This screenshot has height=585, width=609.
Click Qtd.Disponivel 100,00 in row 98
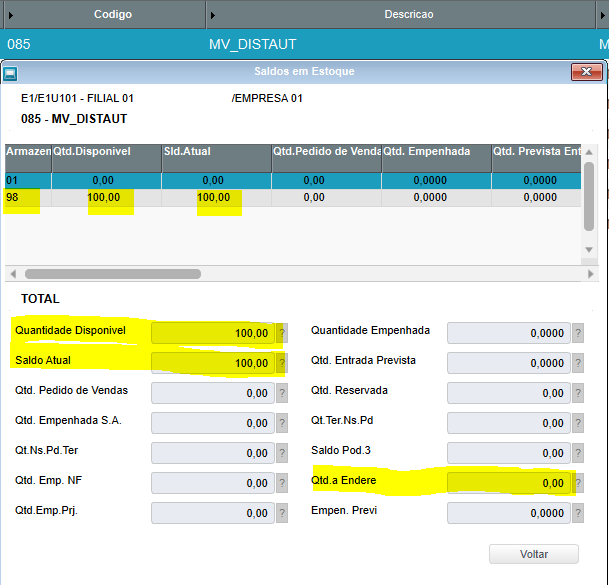pyautogui.click(x=103, y=198)
